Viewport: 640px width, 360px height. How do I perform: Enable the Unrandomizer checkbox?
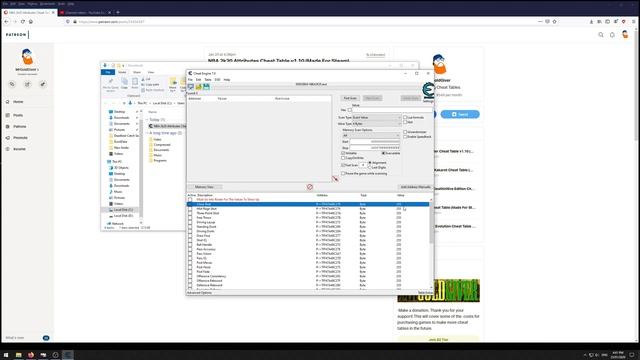pos(405,132)
